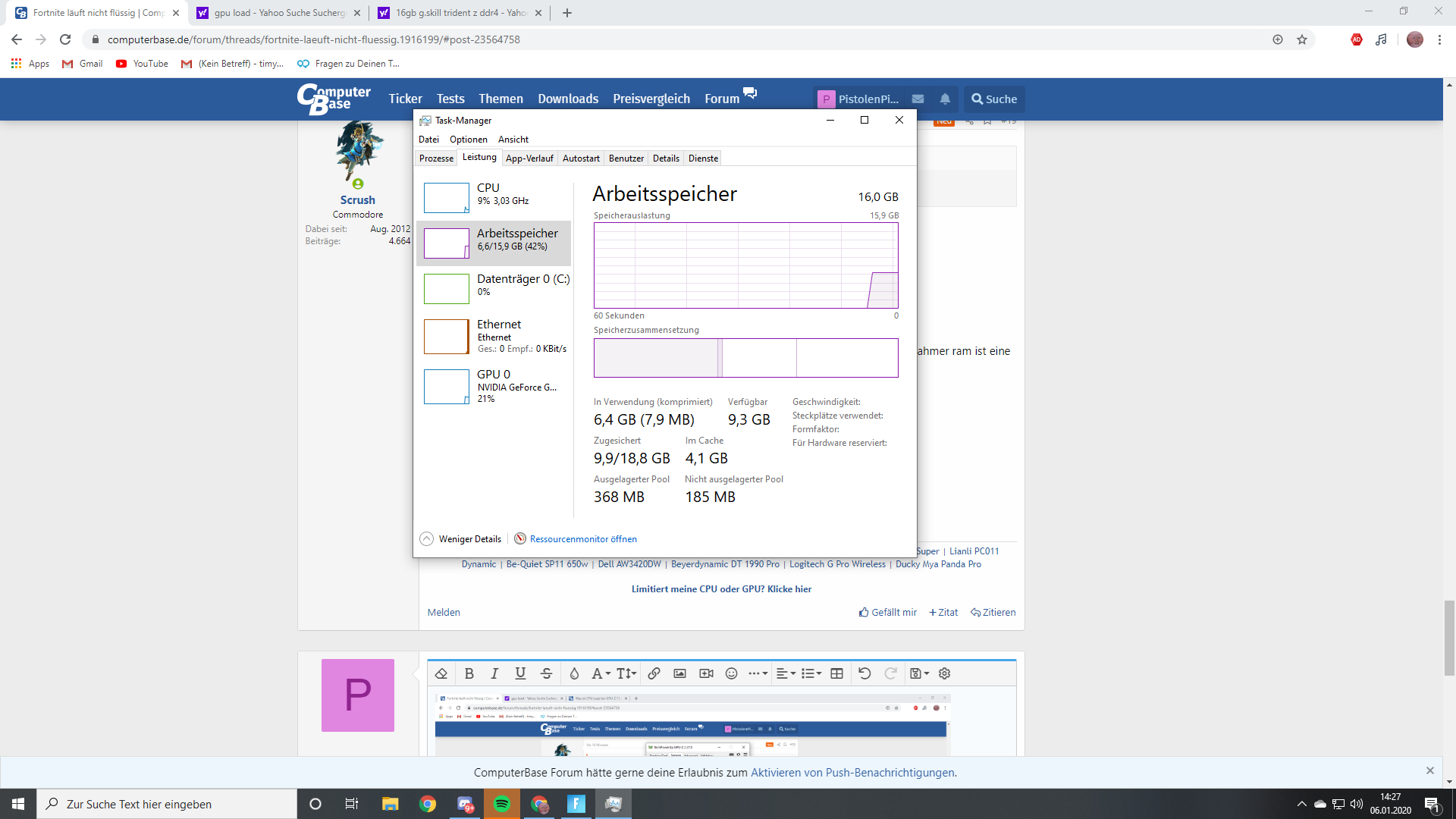1456x819 pixels.
Task: Open the BB code editor settings gear
Action: [944, 673]
